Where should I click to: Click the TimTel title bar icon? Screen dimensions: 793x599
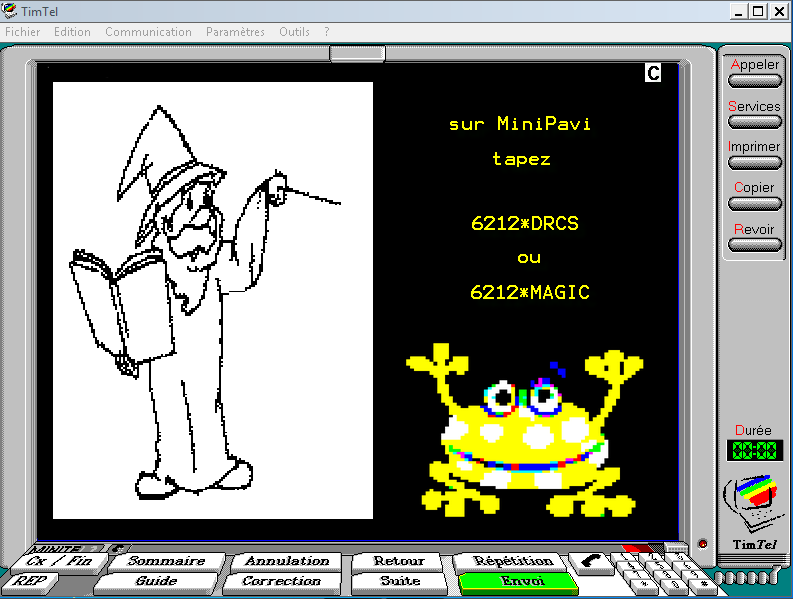(10, 11)
